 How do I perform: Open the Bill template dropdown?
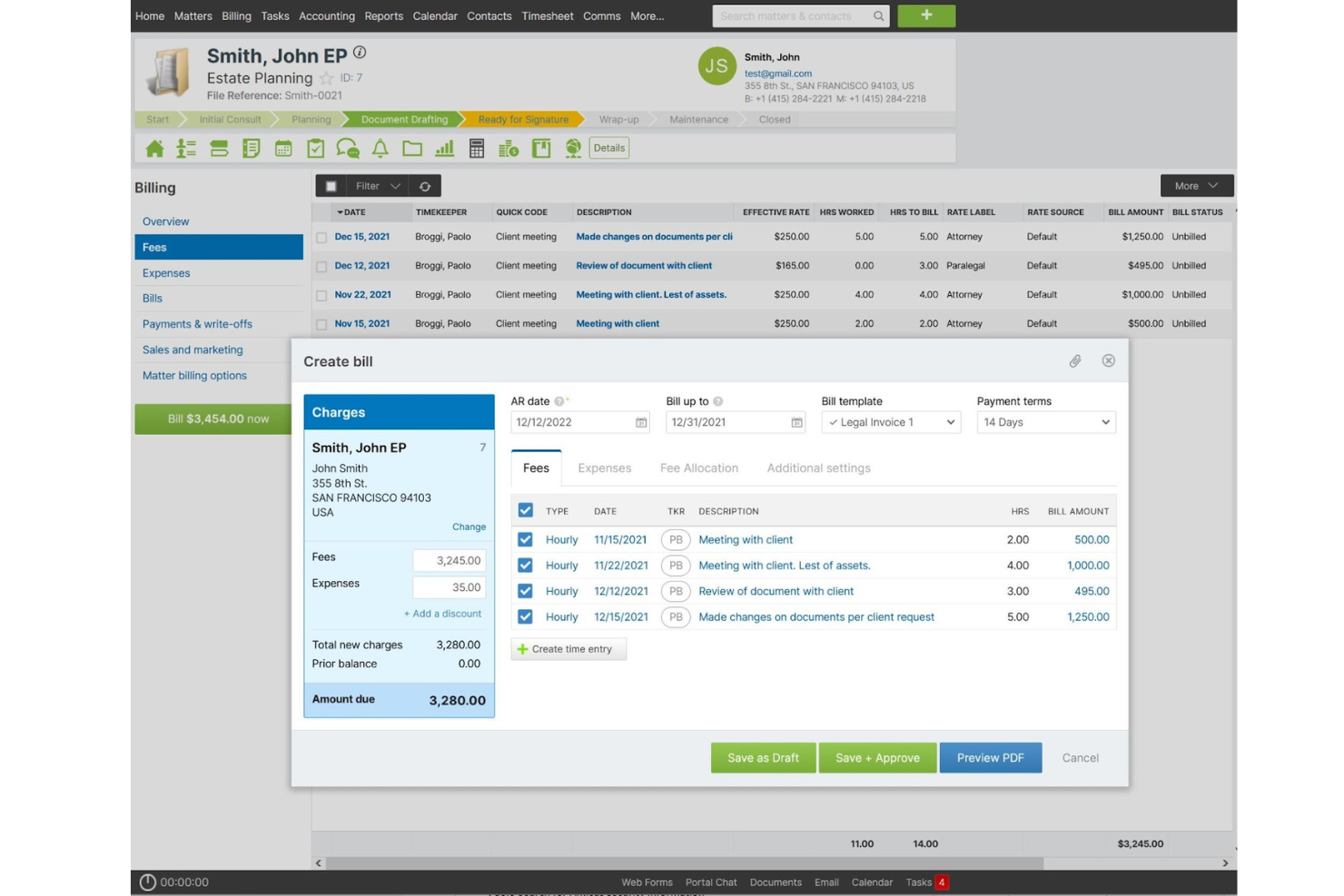click(x=891, y=422)
